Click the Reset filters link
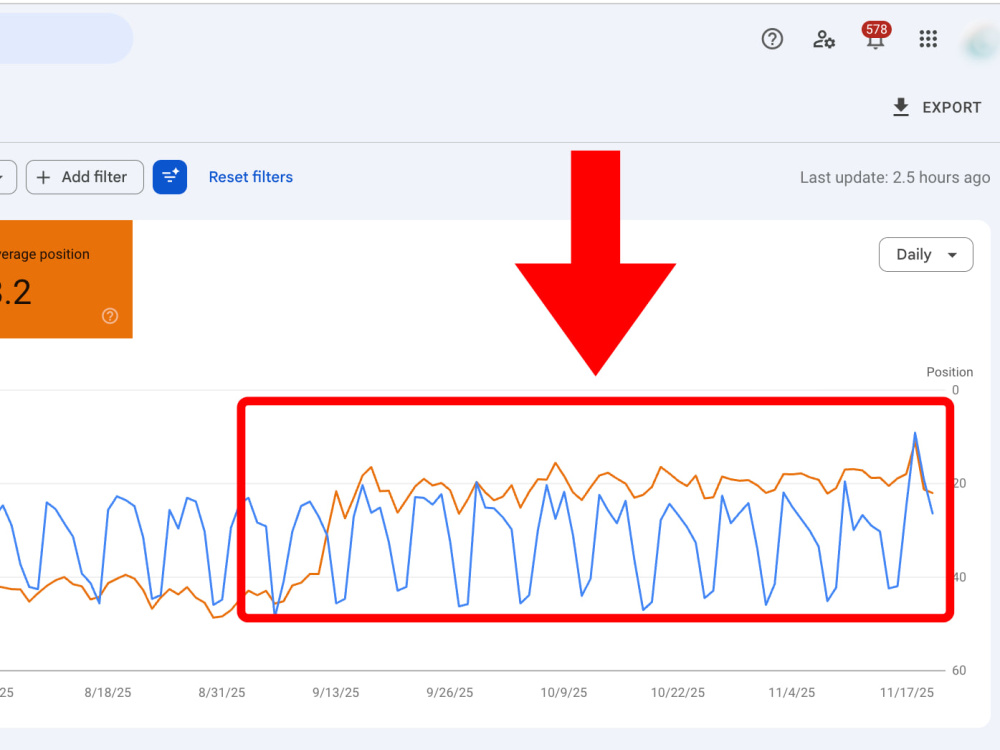The height and width of the screenshot is (750, 1000). click(251, 177)
